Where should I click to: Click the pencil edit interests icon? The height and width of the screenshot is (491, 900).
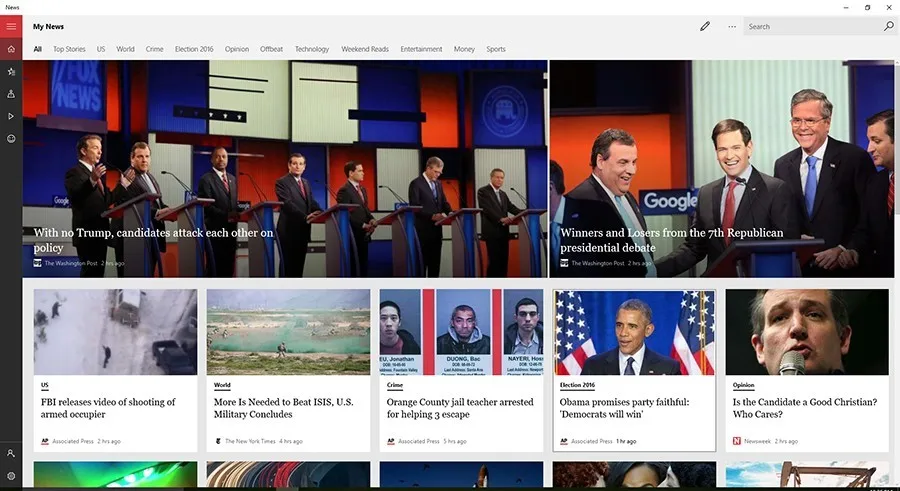(x=705, y=26)
